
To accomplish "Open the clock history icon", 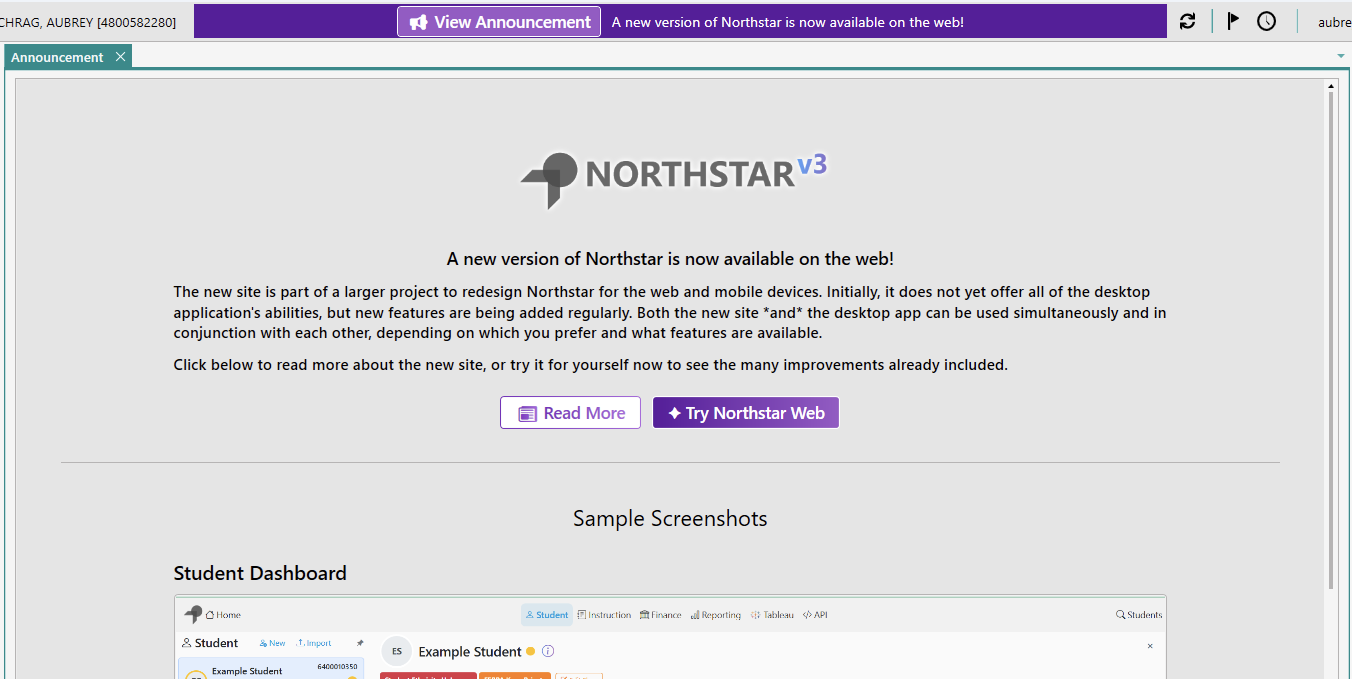I will [x=1267, y=21].
